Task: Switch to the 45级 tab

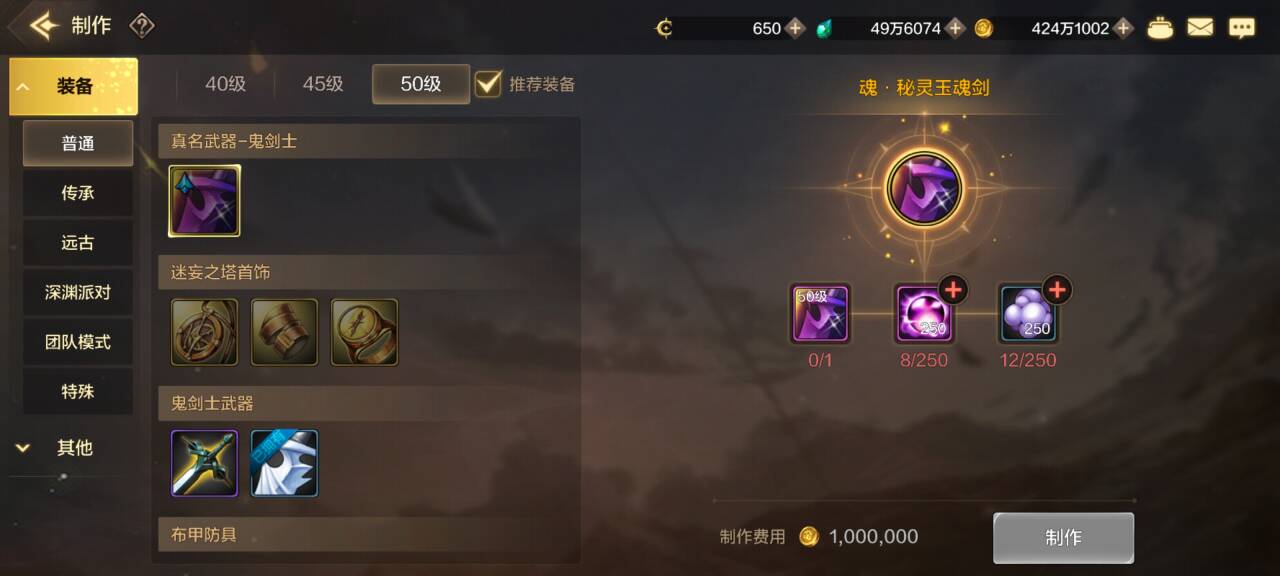Action: pyautogui.click(x=323, y=84)
